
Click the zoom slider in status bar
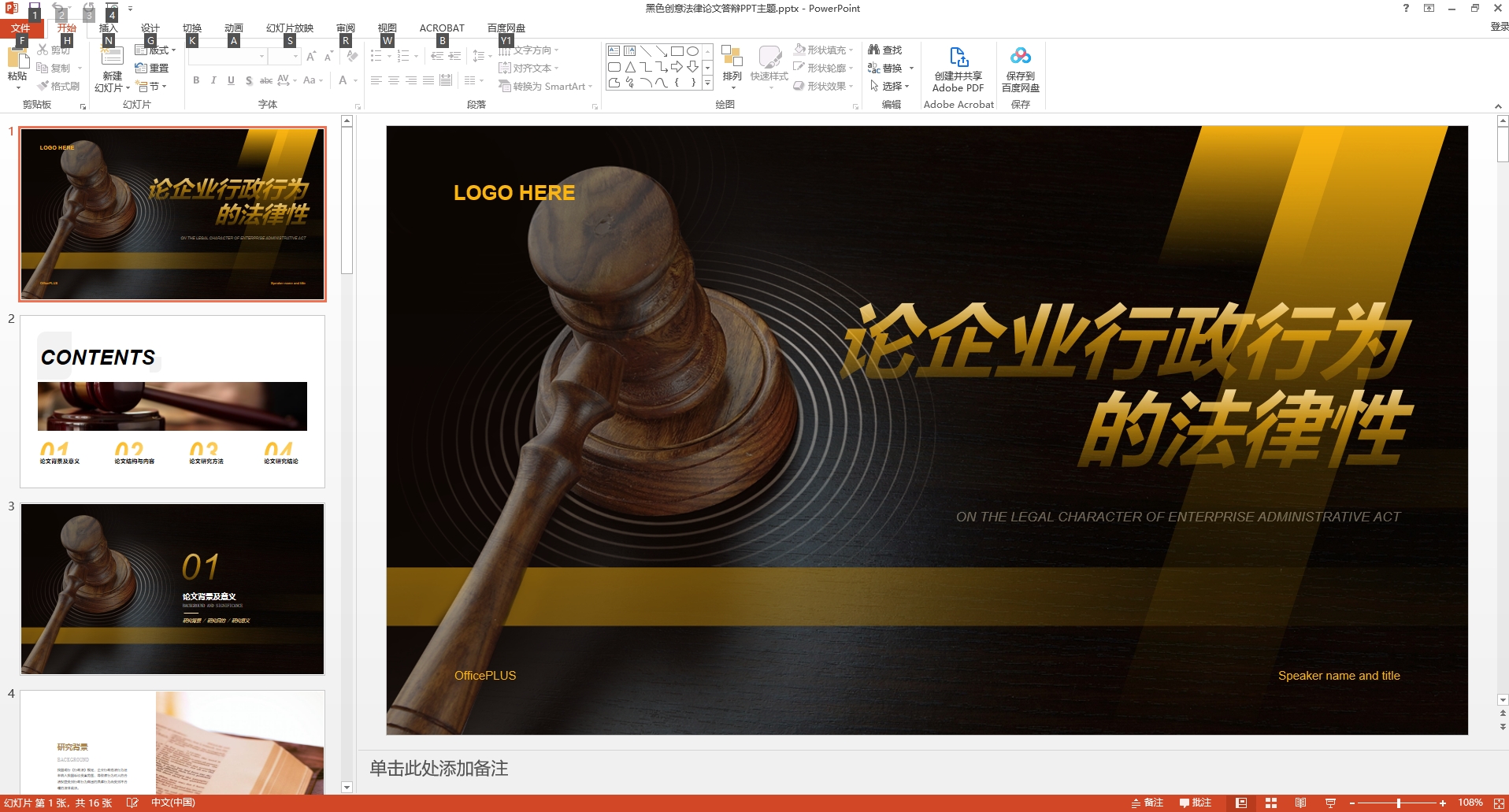pyautogui.click(x=1398, y=803)
